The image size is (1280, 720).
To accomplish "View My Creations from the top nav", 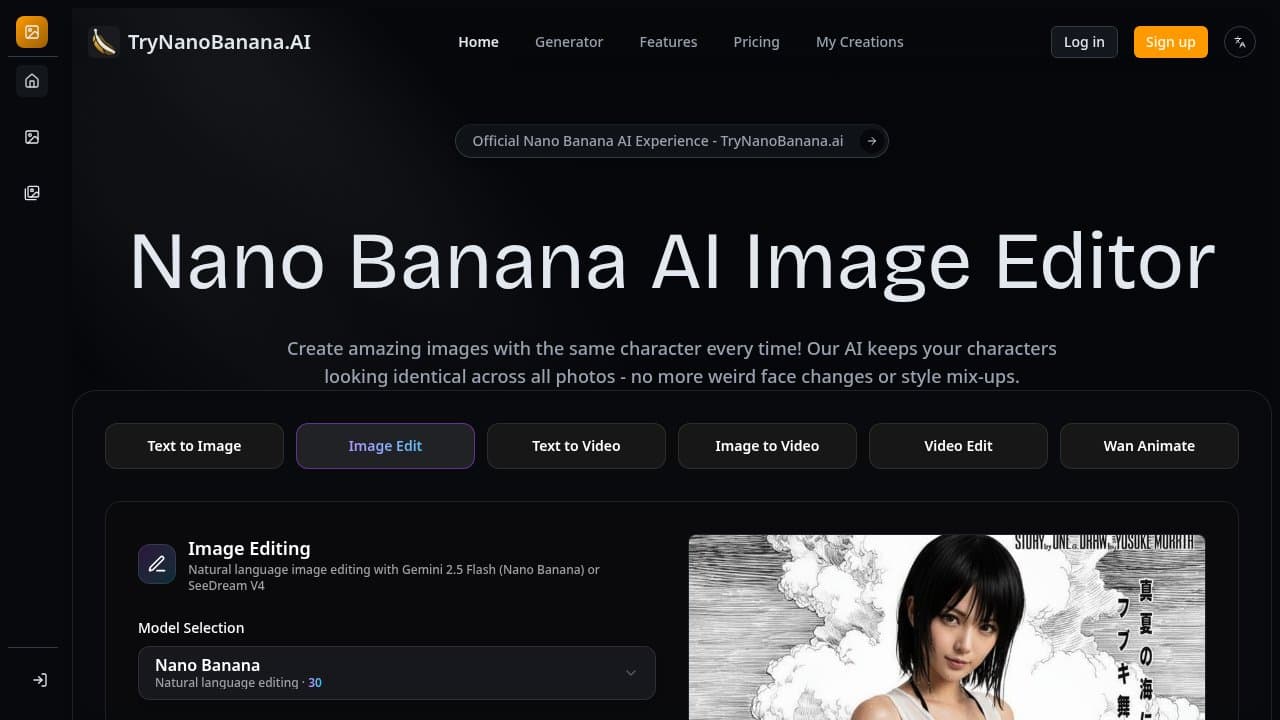I will coord(860,42).
